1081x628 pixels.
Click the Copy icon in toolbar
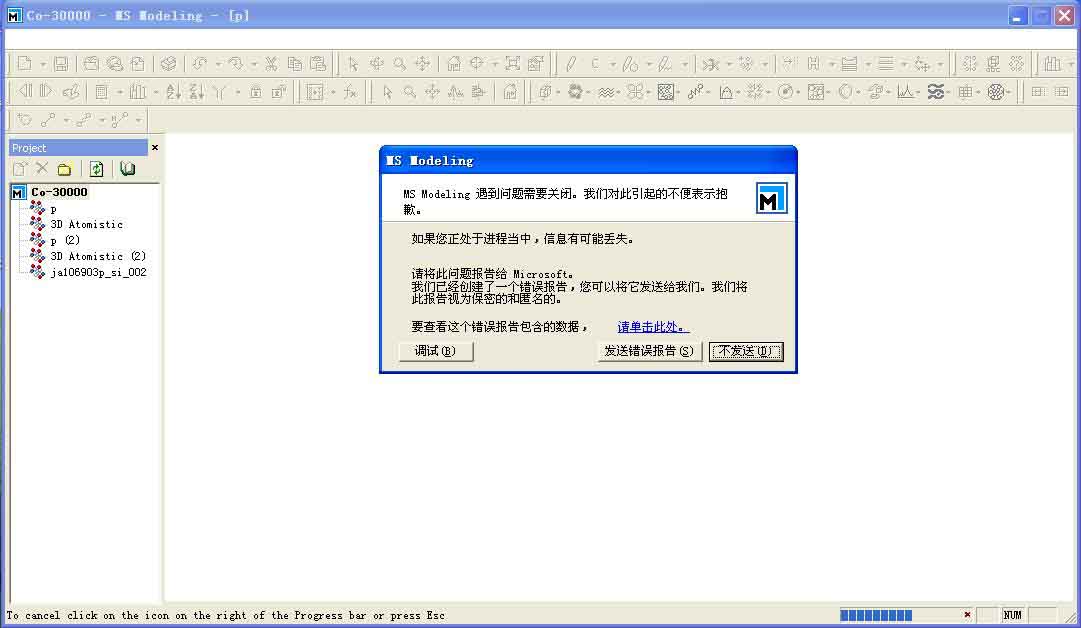(x=294, y=64)
